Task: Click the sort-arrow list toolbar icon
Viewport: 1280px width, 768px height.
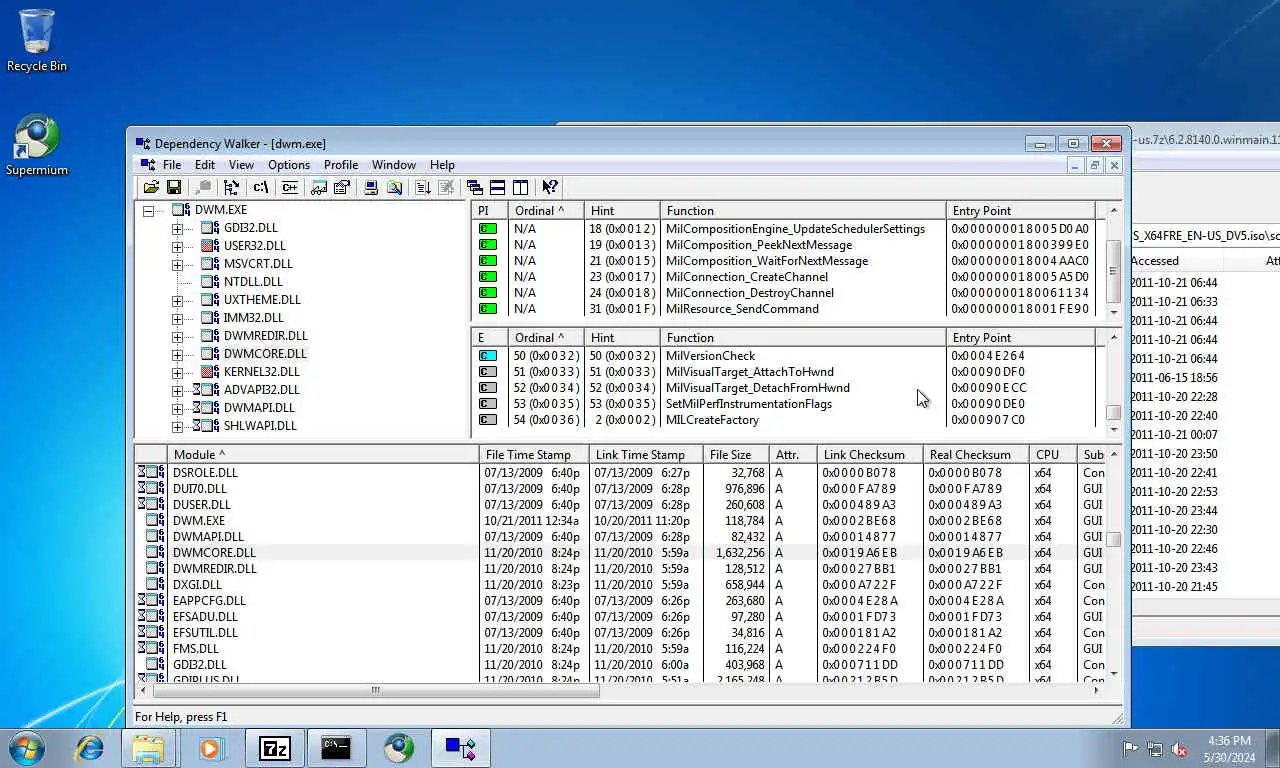Action: 423,187
